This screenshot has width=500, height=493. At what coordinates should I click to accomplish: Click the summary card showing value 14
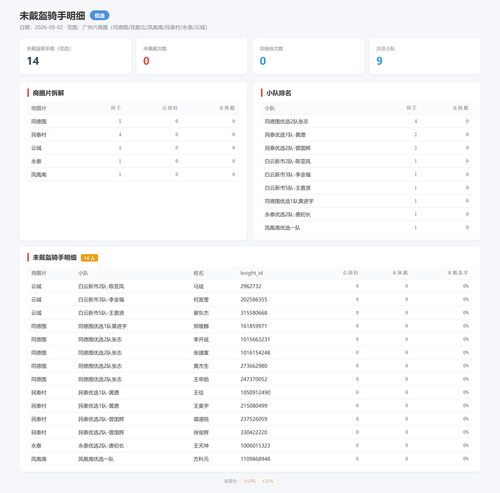75,56
